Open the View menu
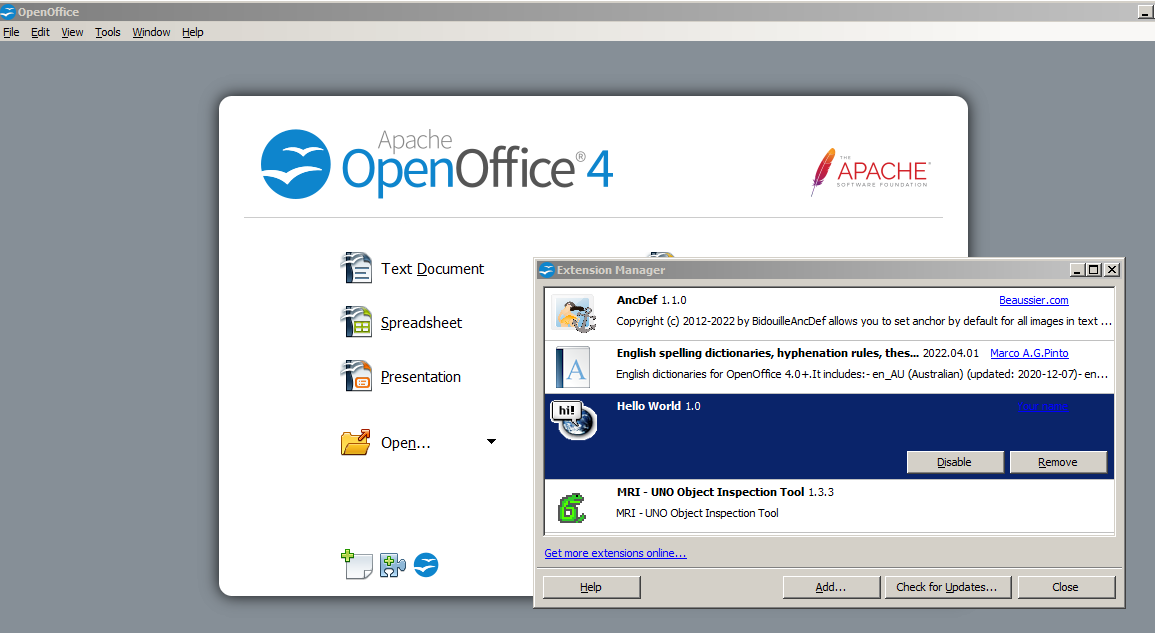The height and width of the screenshot is (633, 1155). pos(72,32)
